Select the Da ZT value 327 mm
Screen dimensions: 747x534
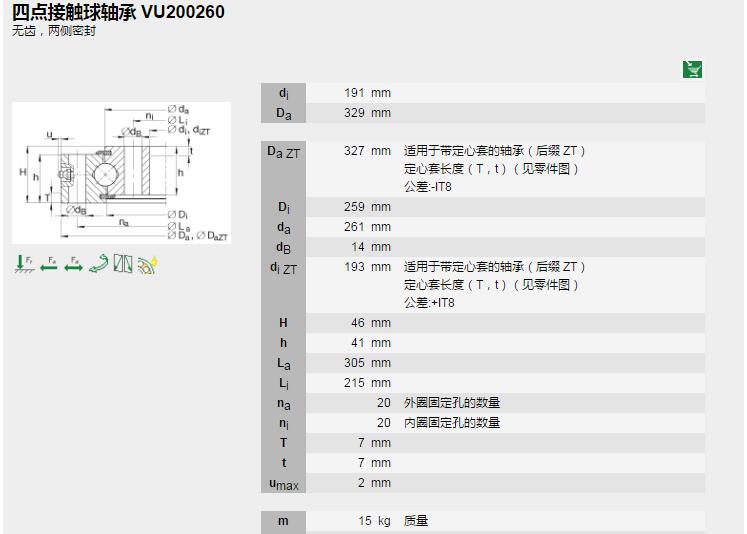(x=367, y=151)
